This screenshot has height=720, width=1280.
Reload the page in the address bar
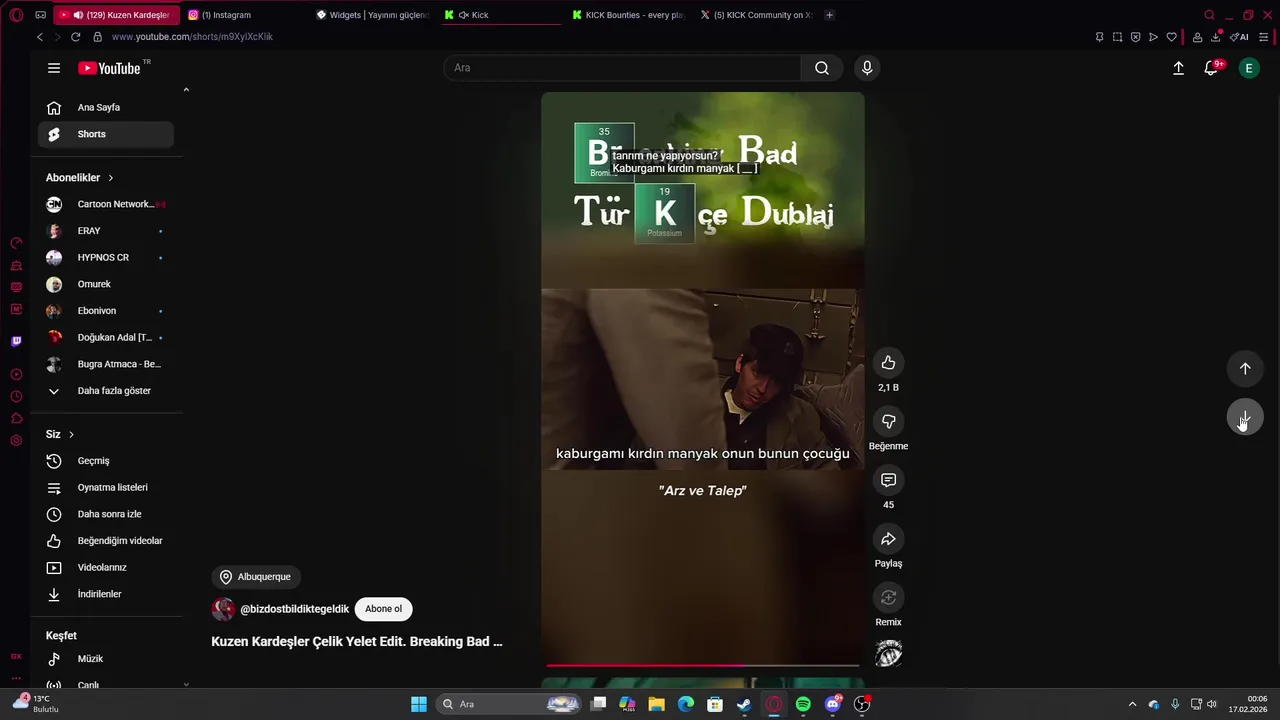click(x=75, y=37)
